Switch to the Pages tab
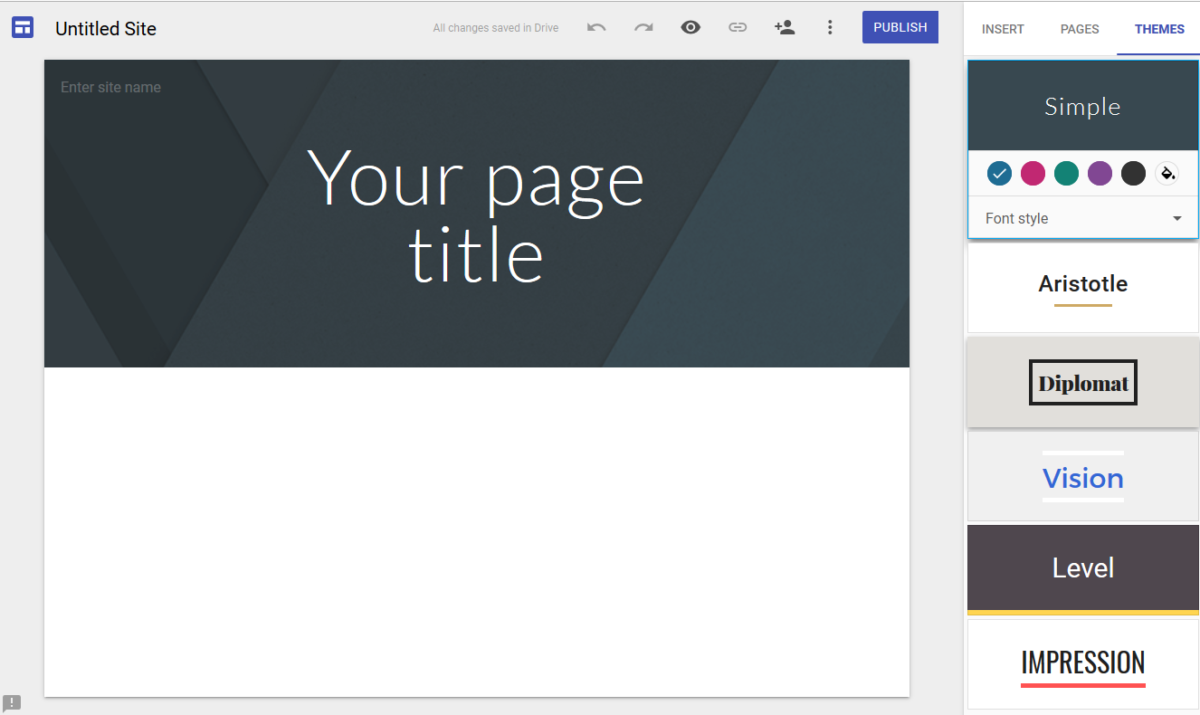Image resolution: width=1200 pixels, height=715 pixels. click(x=1080, y=29)
